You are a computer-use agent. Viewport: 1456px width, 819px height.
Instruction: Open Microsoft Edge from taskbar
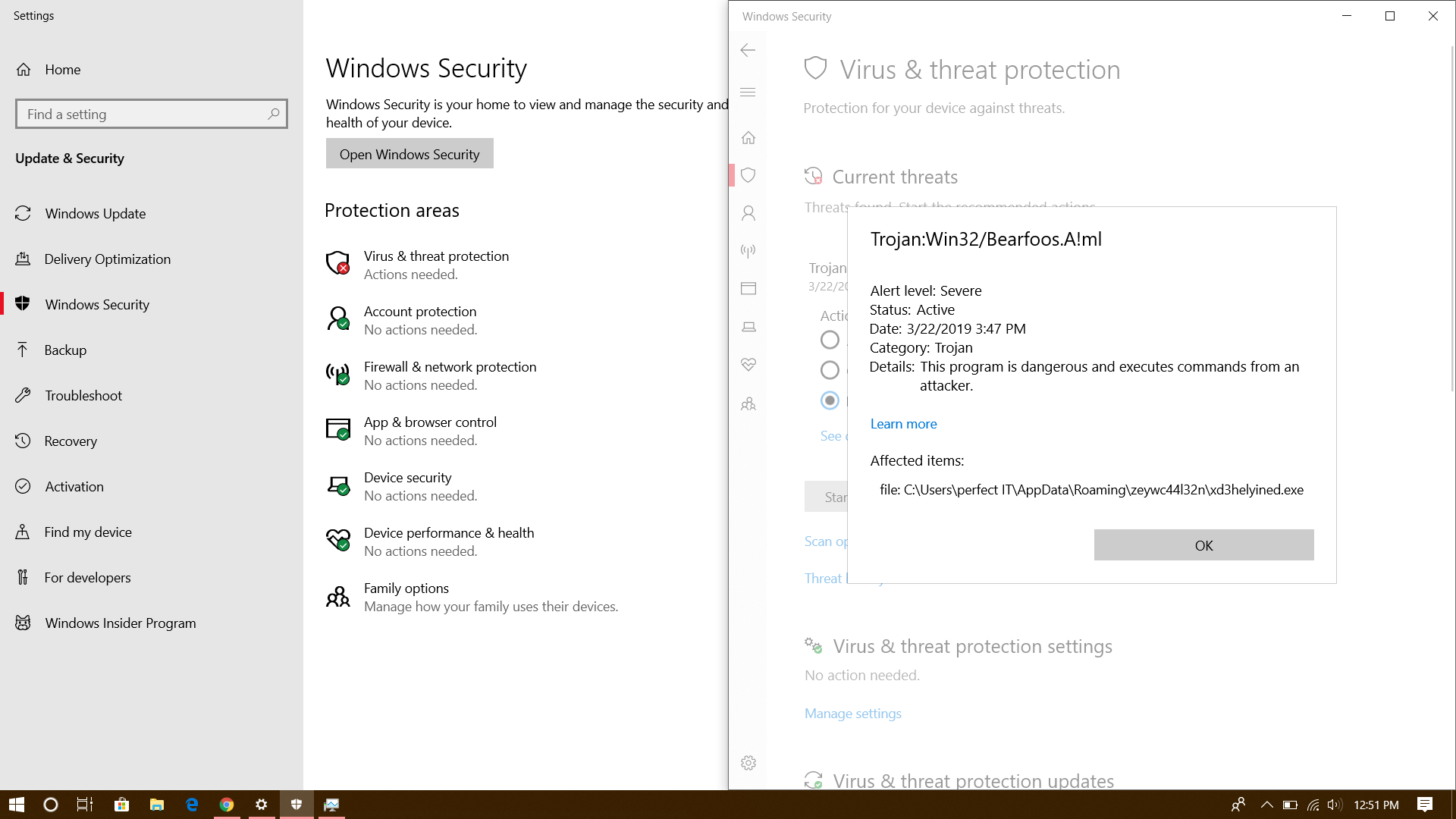192,805
